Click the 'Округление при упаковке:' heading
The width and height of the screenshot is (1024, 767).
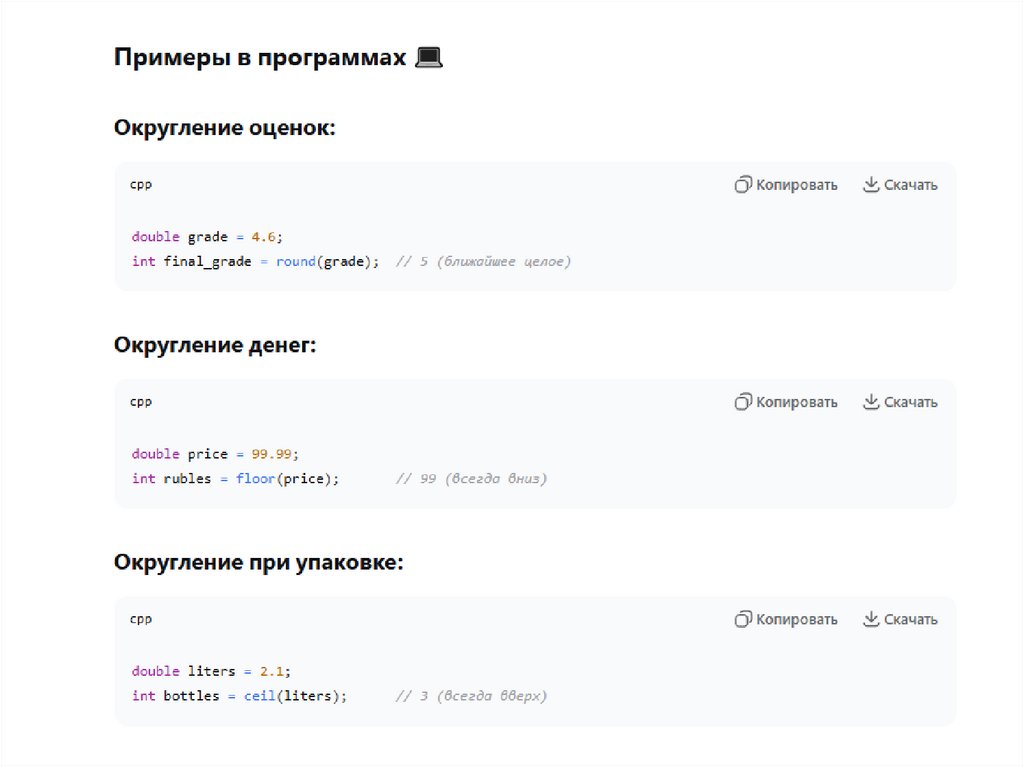click(x=259, y=562)
